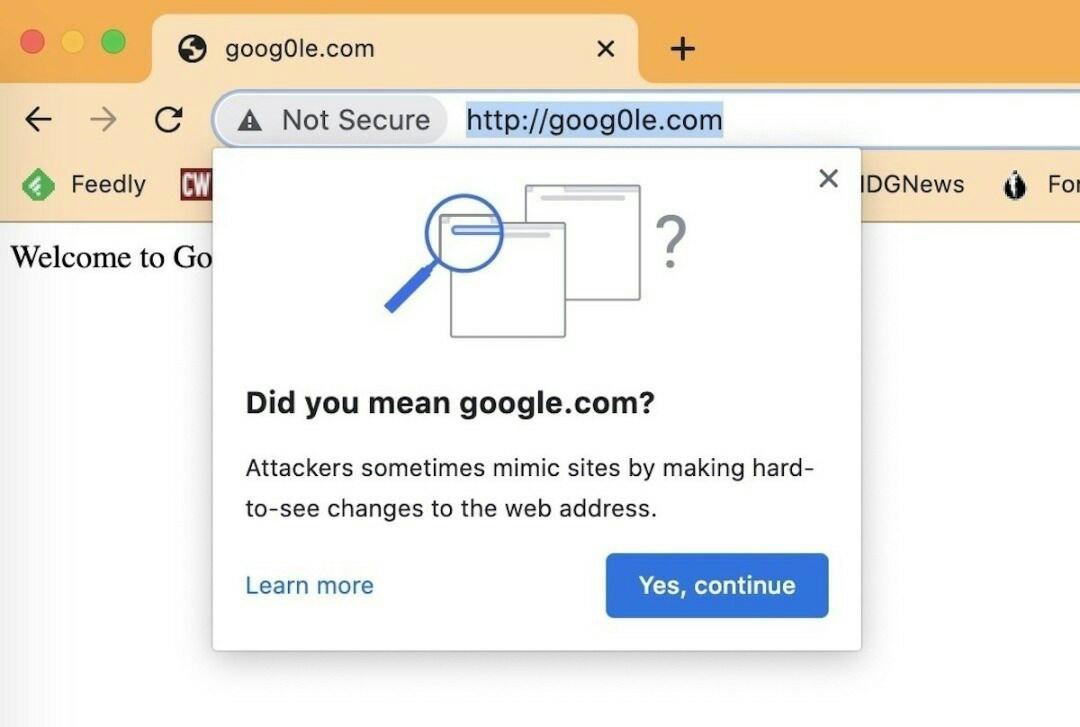
Task: Open a new tab with plus button
Action: pyautogui.click(x=682, y=48)
